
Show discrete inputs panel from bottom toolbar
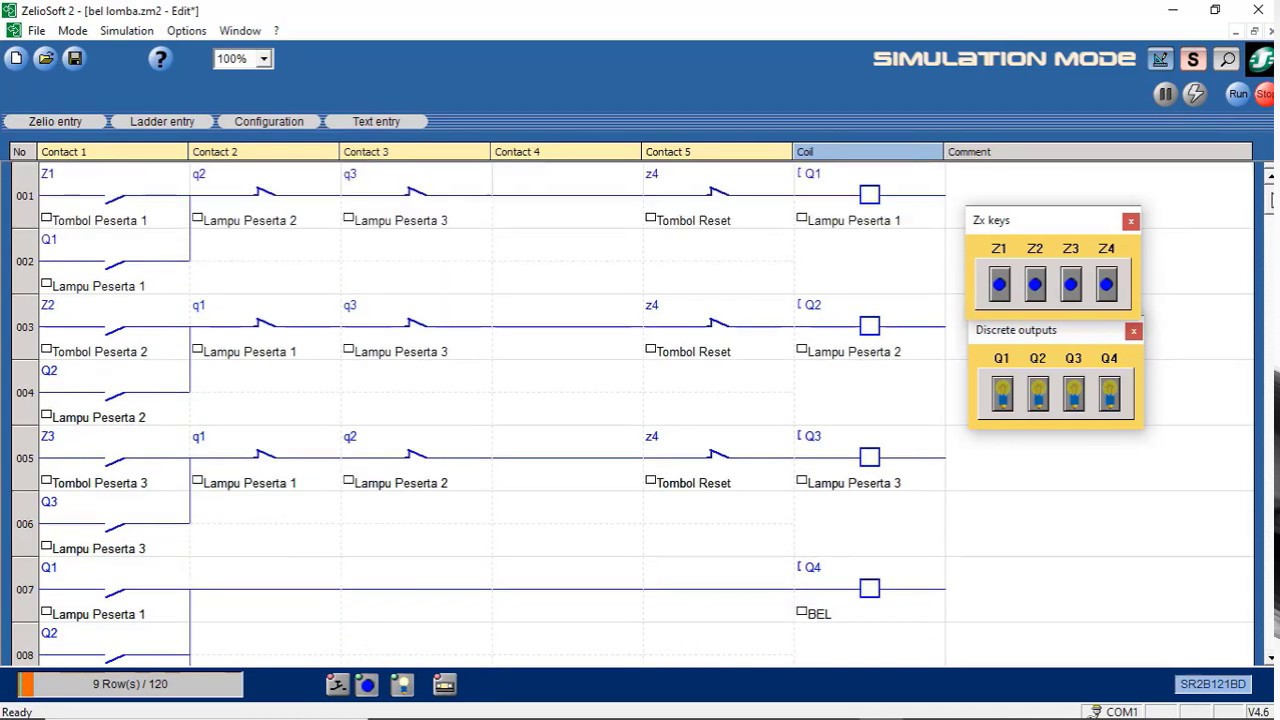(337, 685)
